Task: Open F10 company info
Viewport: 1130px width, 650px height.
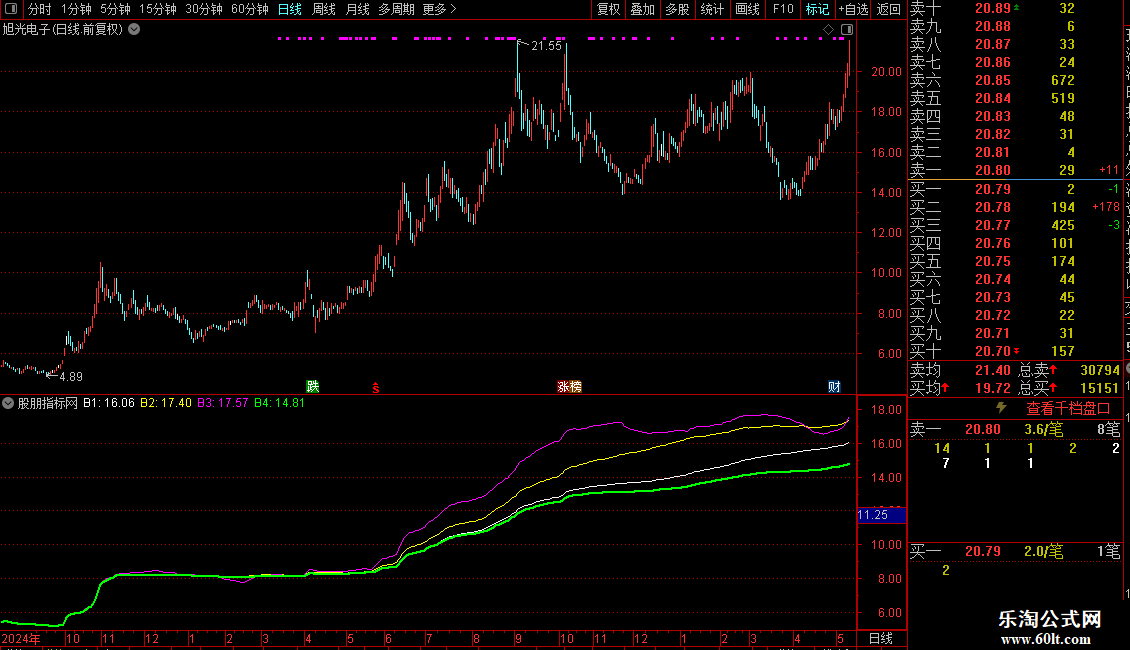Action: coord(783,9)
